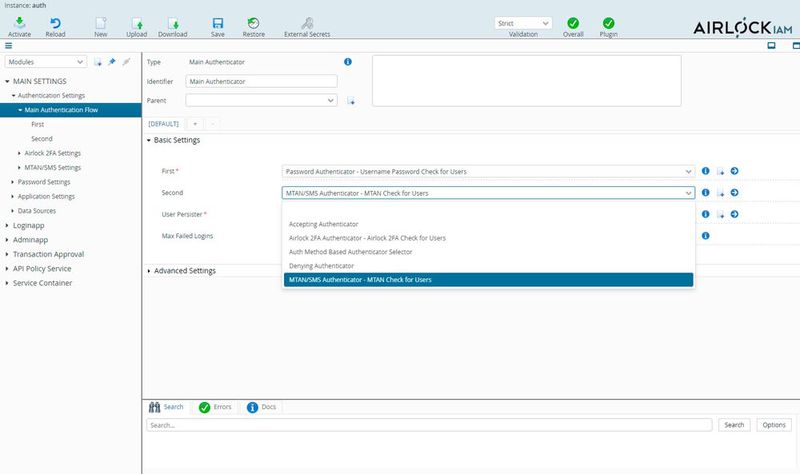
Task: Open Application Settings tree item
Action: click(46, 196)
